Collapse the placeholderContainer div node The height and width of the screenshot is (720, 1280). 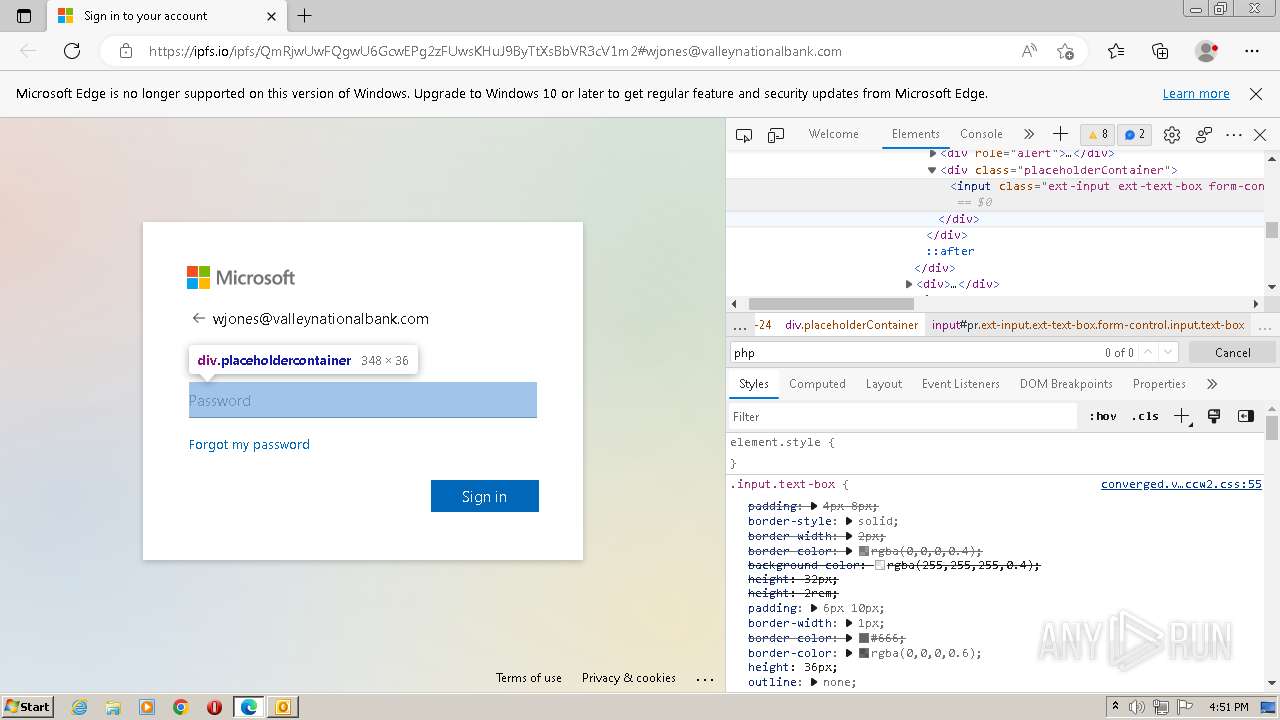[932, 170]
